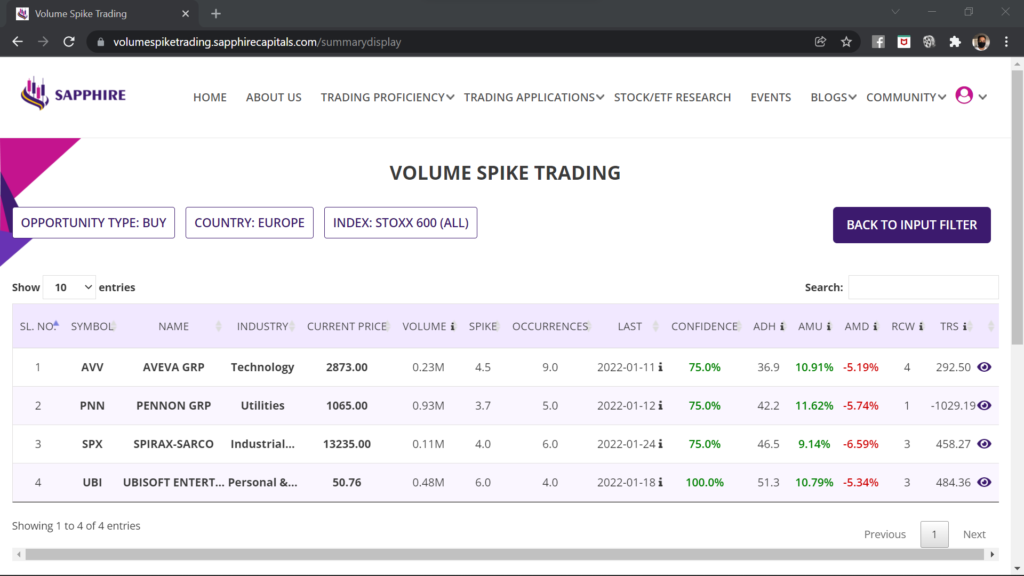Click the Back to Input Filter button
This screenshot has width=1024, height=576.
click(911, 225)
